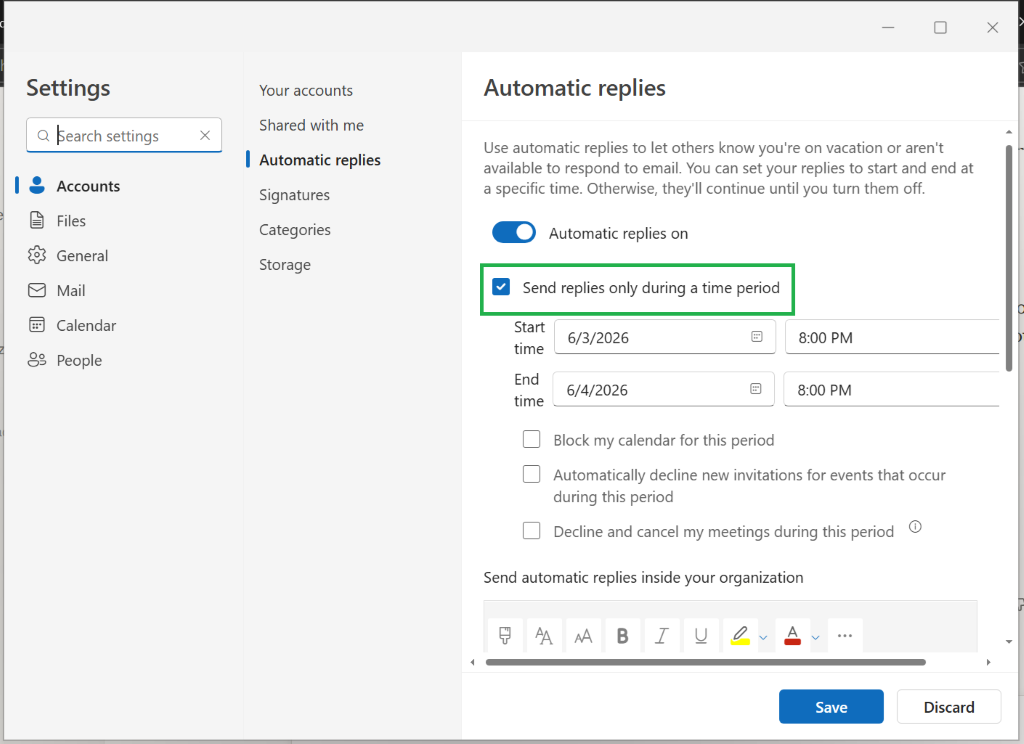Screen dimensions: 1024x744
Task: Click the search magnifier icon in settings
Action: tap(43, 136)
